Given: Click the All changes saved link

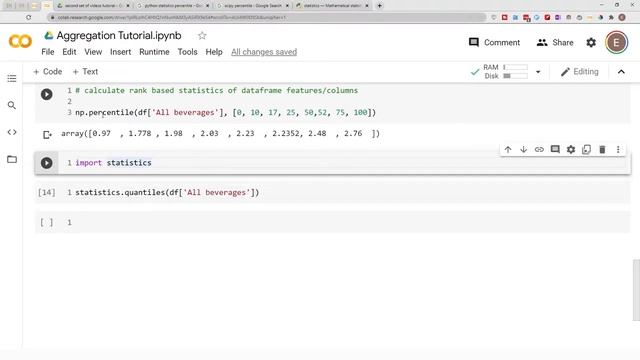Looking at the screenshot, I should pyautogui.click(x=264, y=52).
